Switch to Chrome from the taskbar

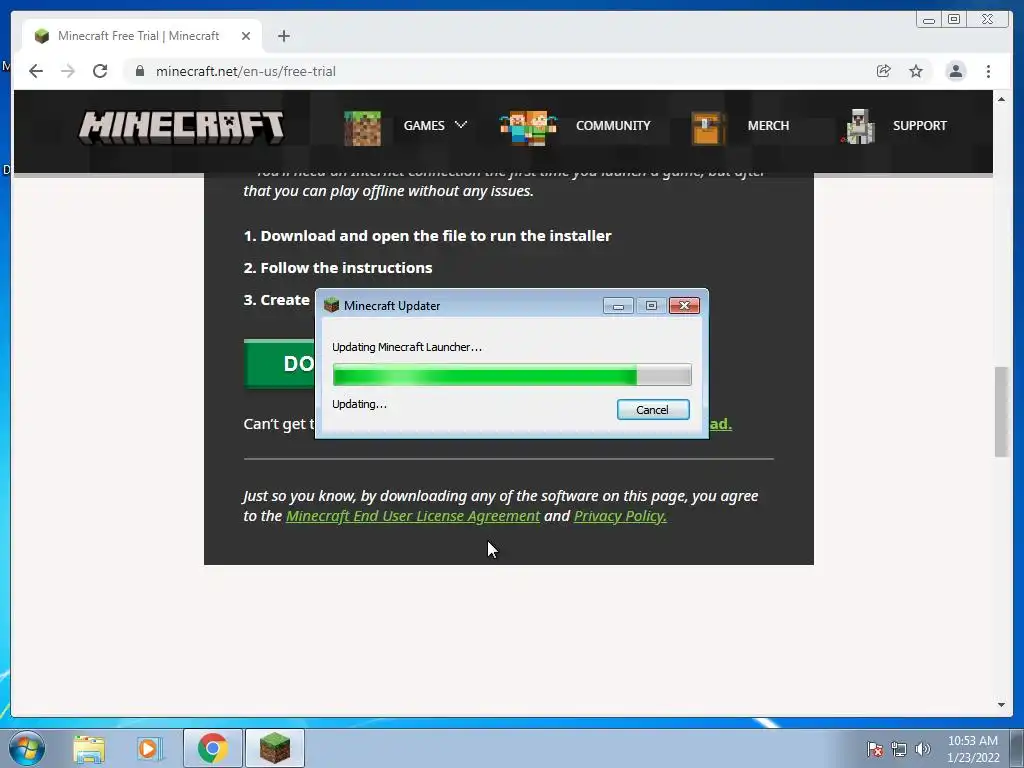(x=212, y=748)
